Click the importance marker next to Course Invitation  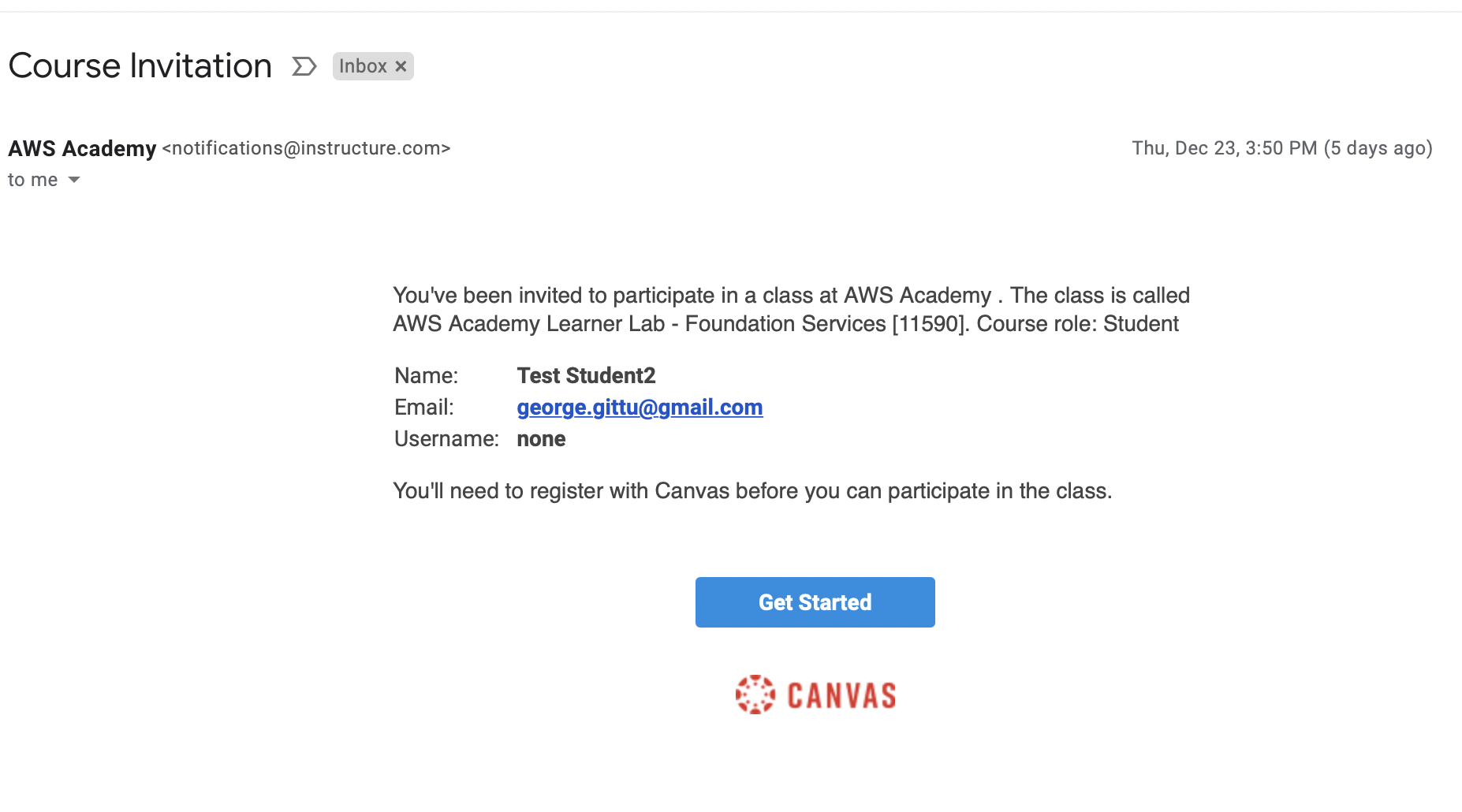[304, 66]
